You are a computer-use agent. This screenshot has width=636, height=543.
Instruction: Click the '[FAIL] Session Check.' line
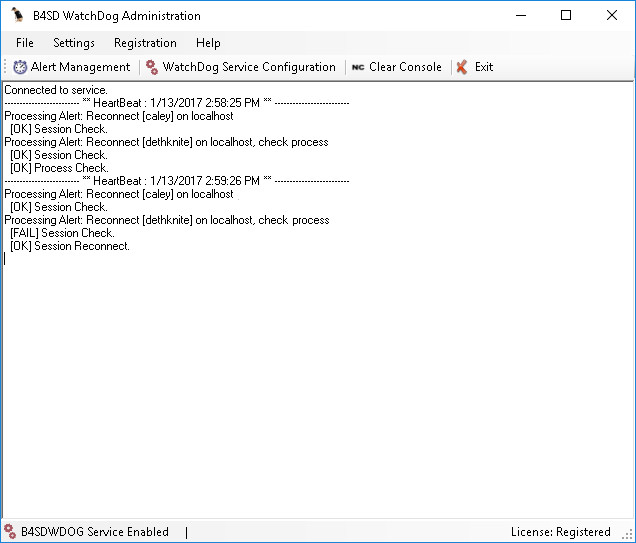coord(62,233)
